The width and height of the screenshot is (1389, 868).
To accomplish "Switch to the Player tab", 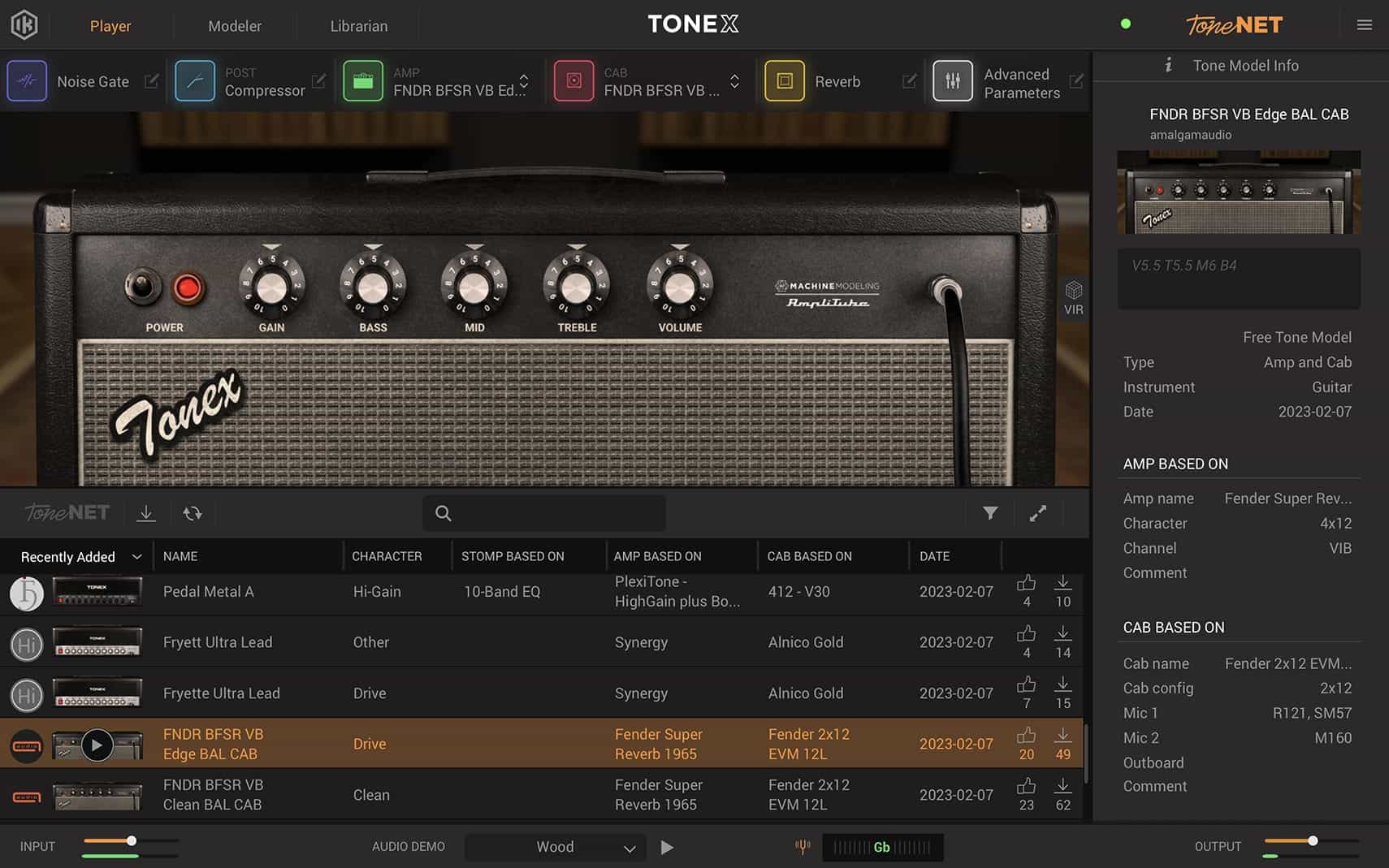I will (110, 26).
